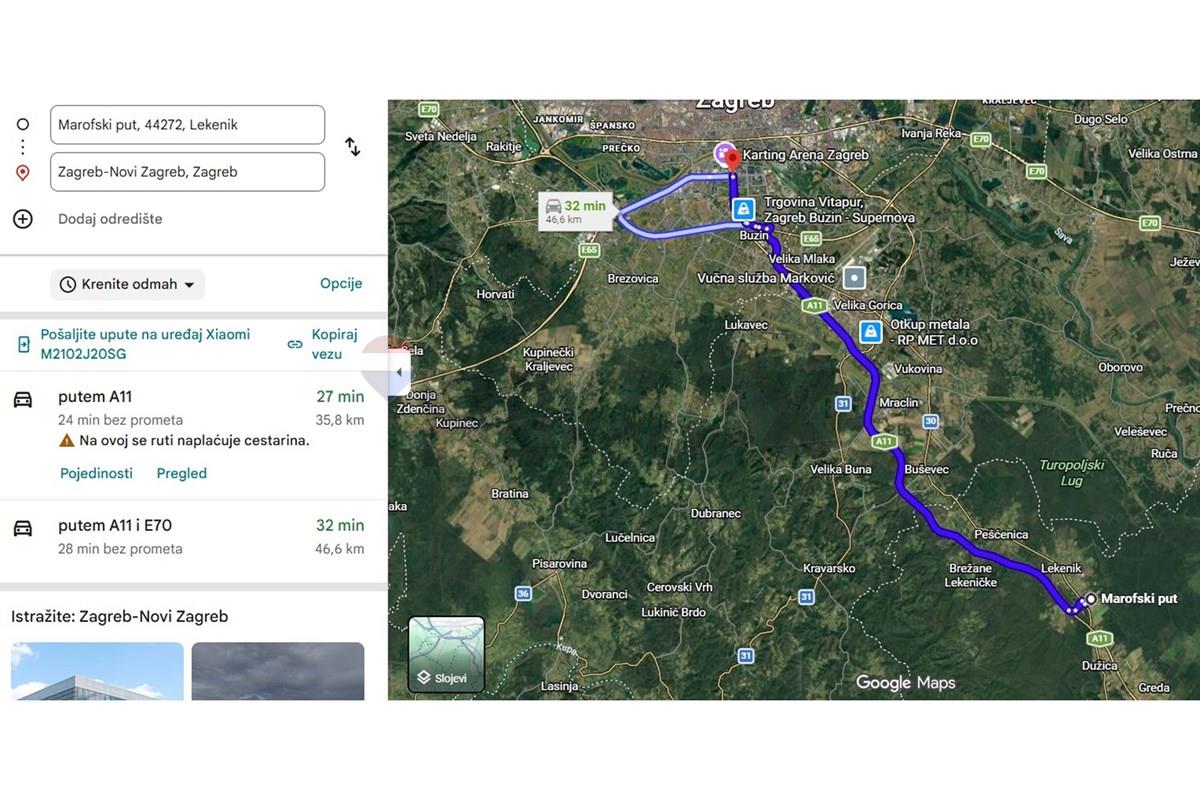Open Pregled for route A11

point(182,474)
